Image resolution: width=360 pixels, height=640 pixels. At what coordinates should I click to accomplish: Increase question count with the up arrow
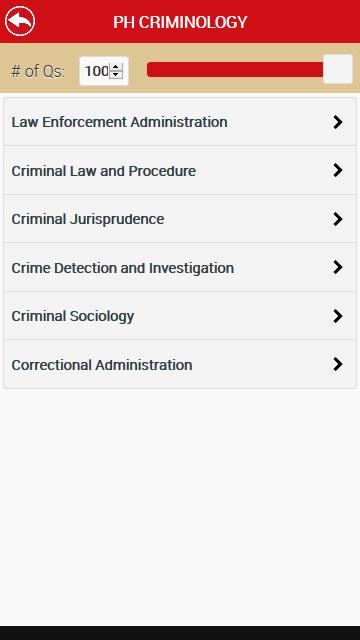coord(116,67)
